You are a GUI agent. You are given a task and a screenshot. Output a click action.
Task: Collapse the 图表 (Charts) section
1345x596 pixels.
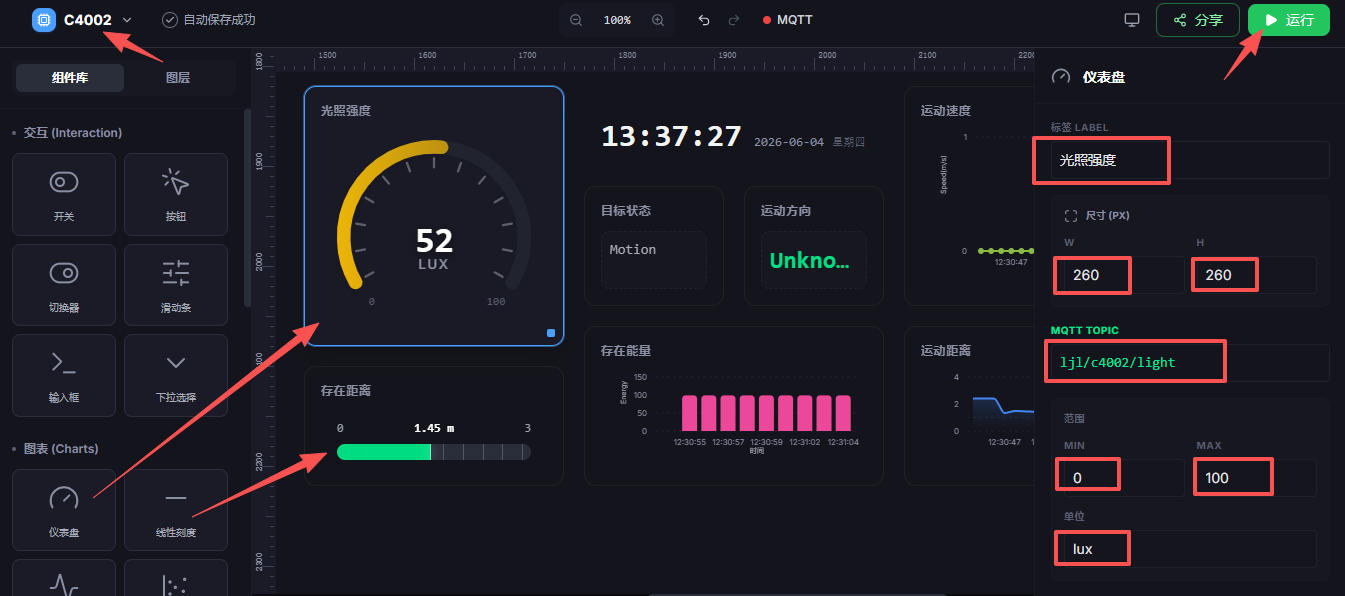click(x=55, y=448)
